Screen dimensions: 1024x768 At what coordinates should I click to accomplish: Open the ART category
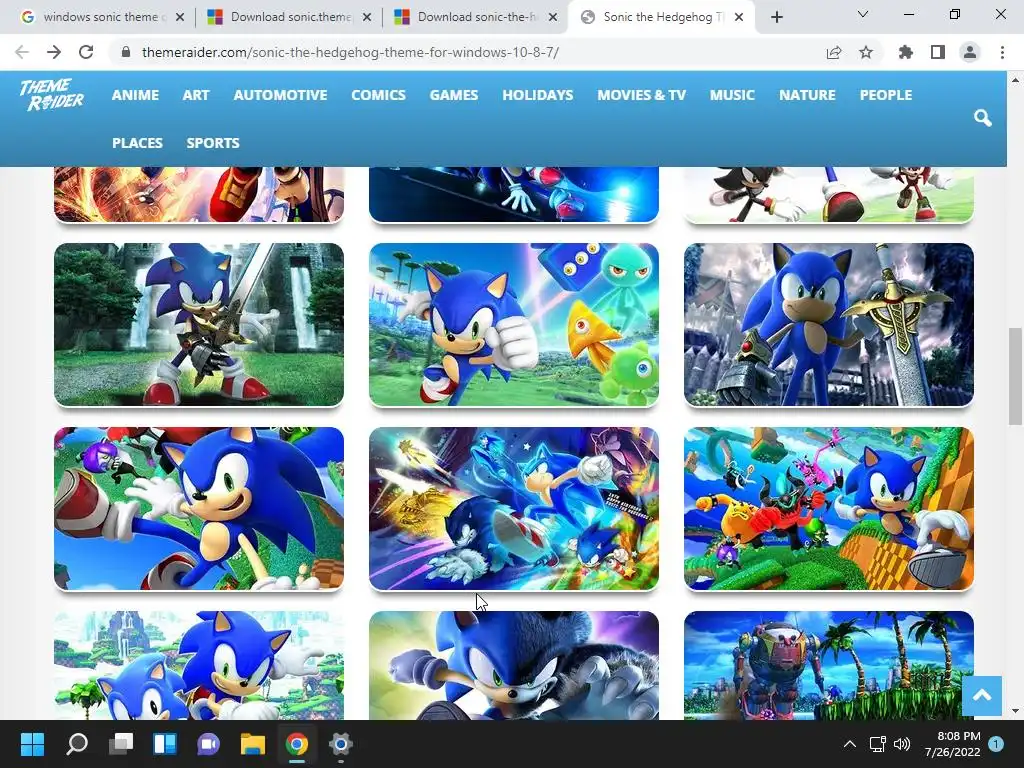pos(196,95)
